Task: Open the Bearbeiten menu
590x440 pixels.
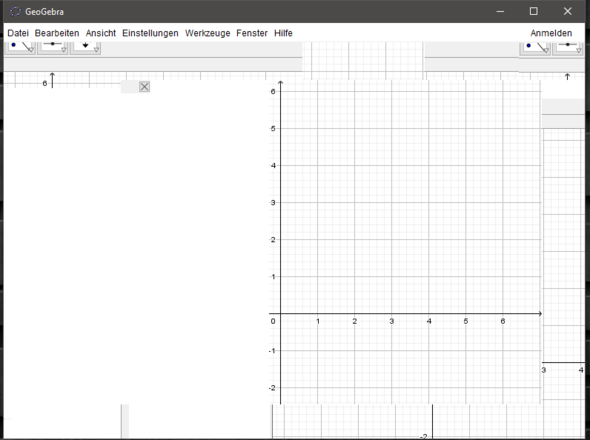Action: [x=57, y=33]
